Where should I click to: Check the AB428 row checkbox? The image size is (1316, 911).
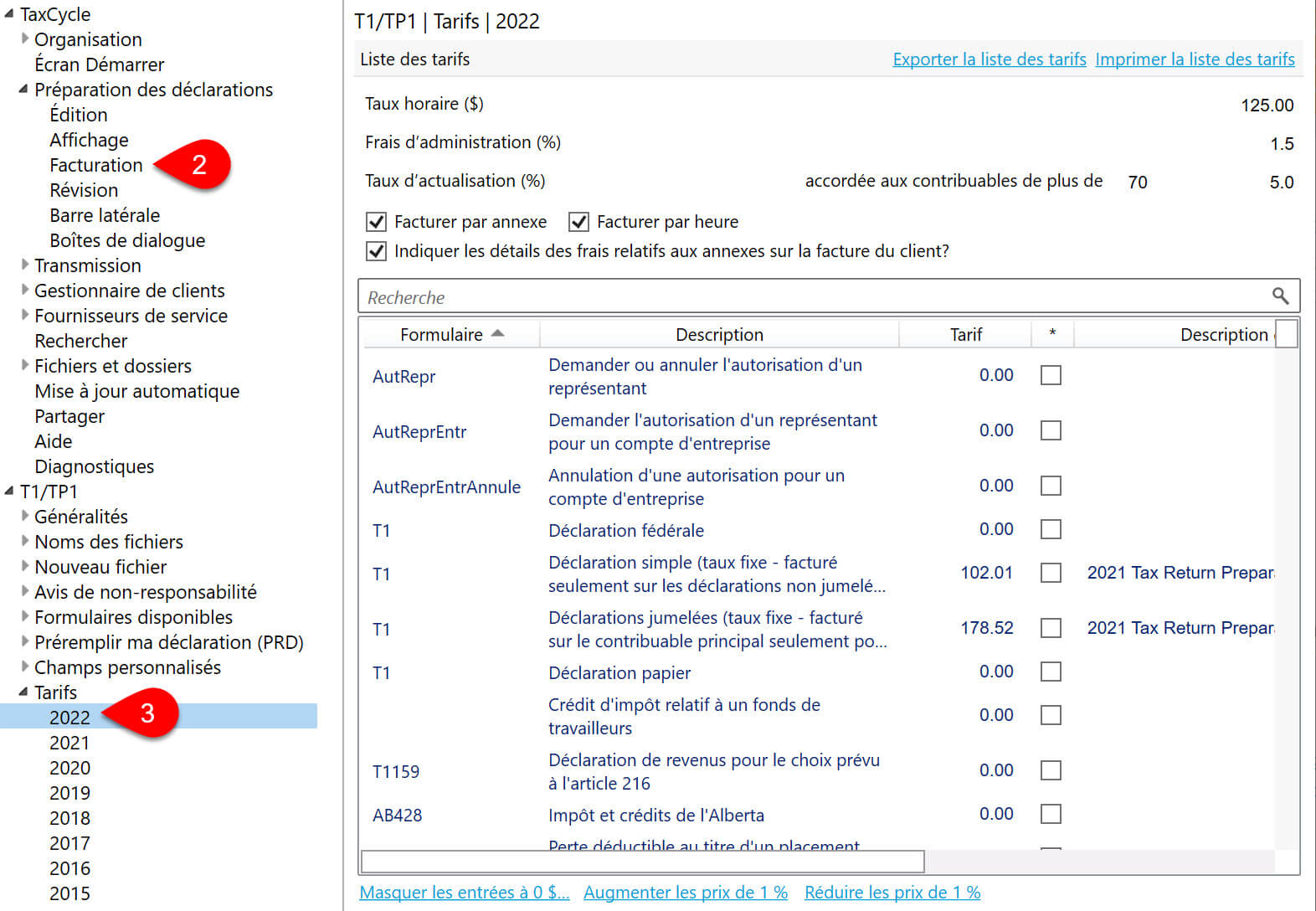(x=1051, y=814)
